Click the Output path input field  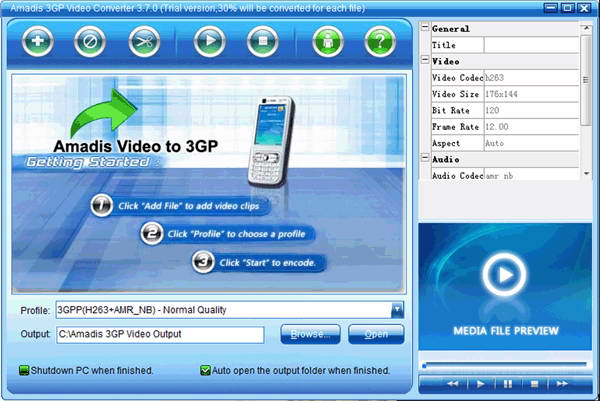pyautogui.click(x=160, y=334)
